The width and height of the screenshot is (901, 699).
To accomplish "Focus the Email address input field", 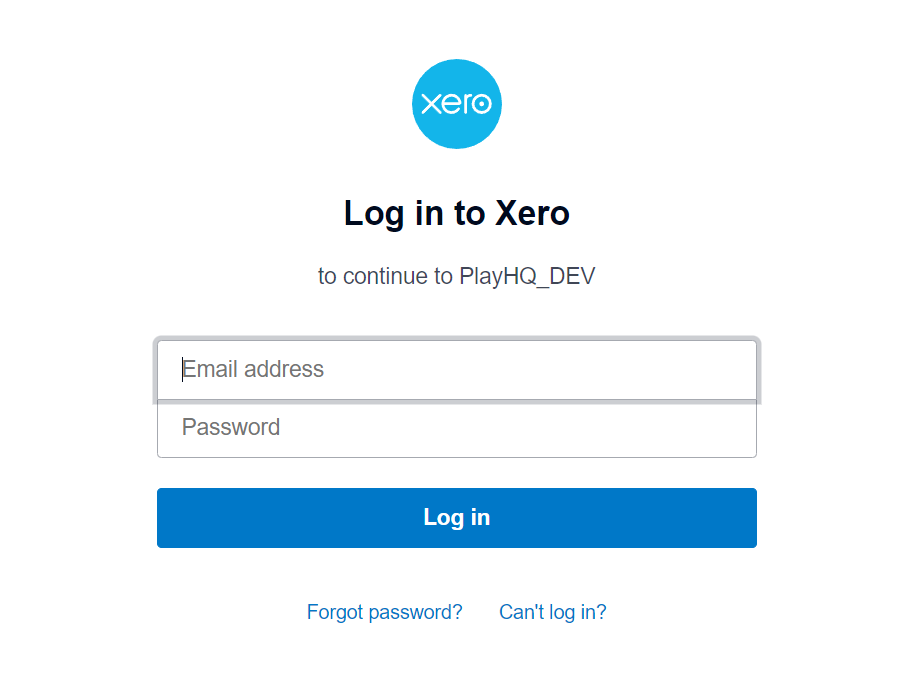I will (x=456, y=370).
